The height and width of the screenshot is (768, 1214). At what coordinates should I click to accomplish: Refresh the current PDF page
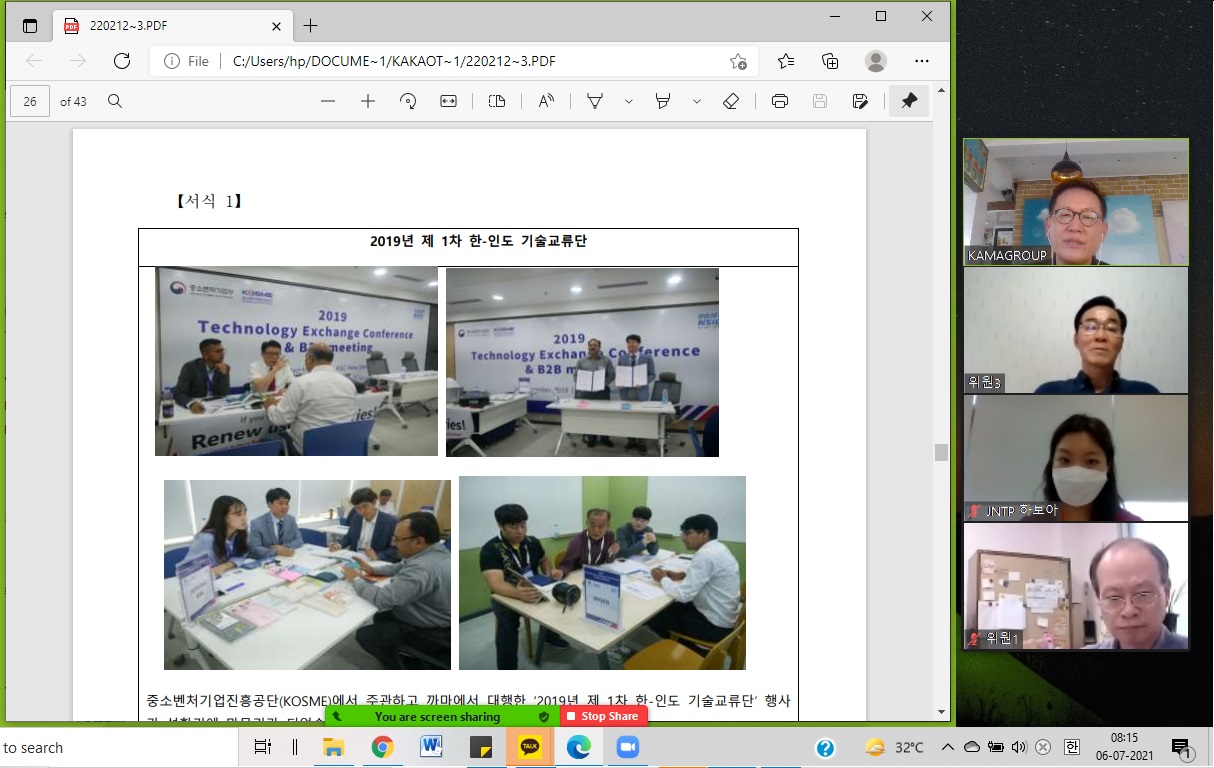[122, 61]
